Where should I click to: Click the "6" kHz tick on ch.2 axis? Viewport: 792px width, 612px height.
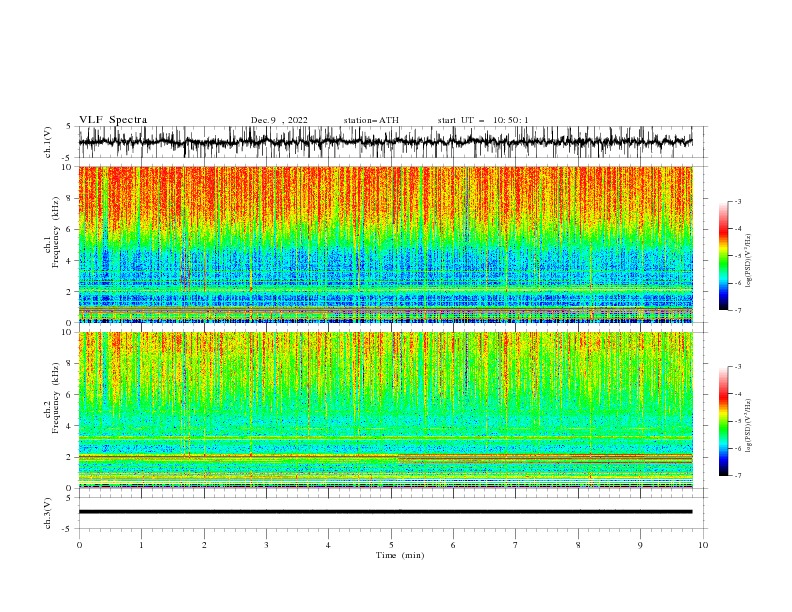[70, 395]
